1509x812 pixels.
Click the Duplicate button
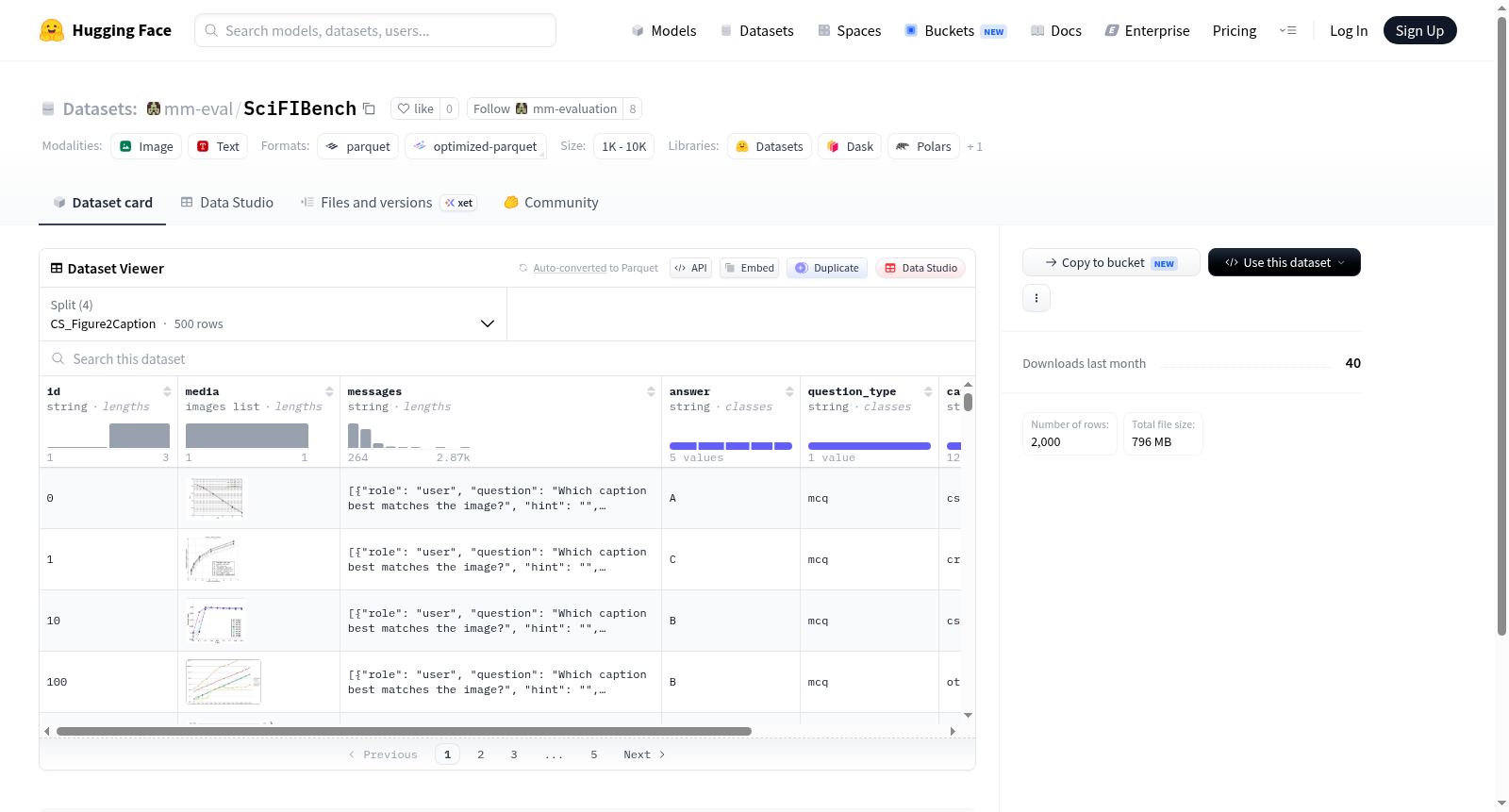[827, 268]
